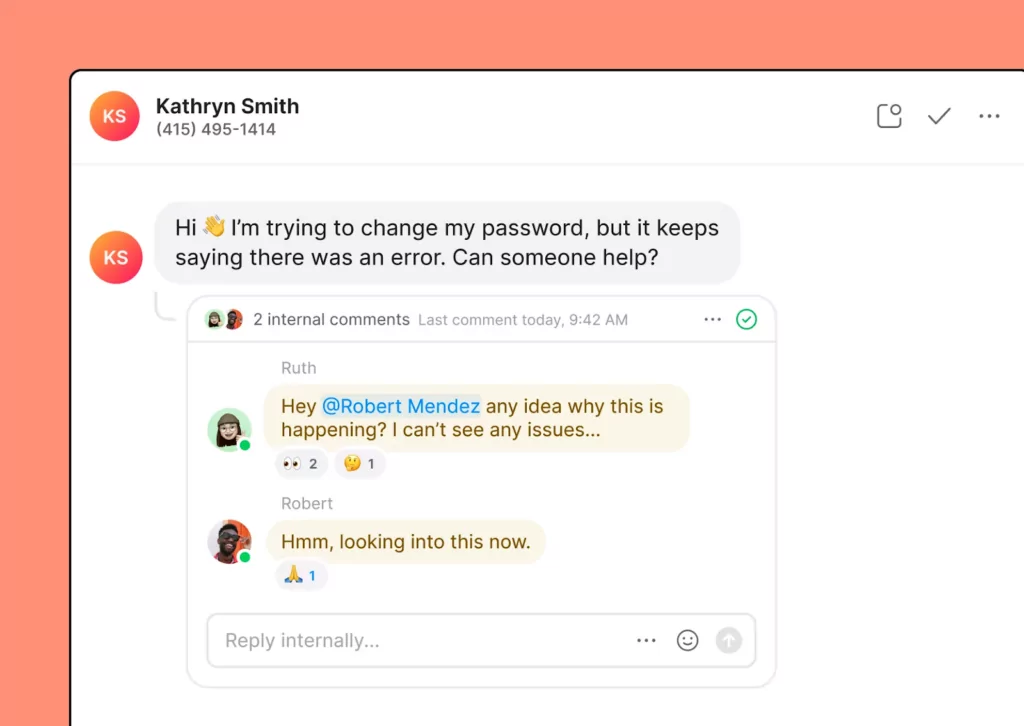Click the mark-as-unread icon in conversation header

[x=889, y=116]
